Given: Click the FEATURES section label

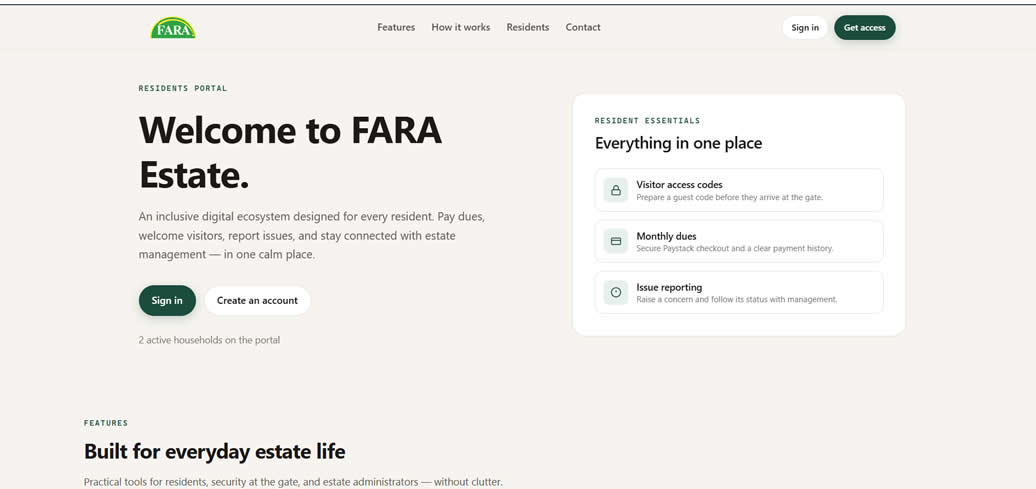Looking at the screenshot, I should pyautogui.click(x=106, y=423).
